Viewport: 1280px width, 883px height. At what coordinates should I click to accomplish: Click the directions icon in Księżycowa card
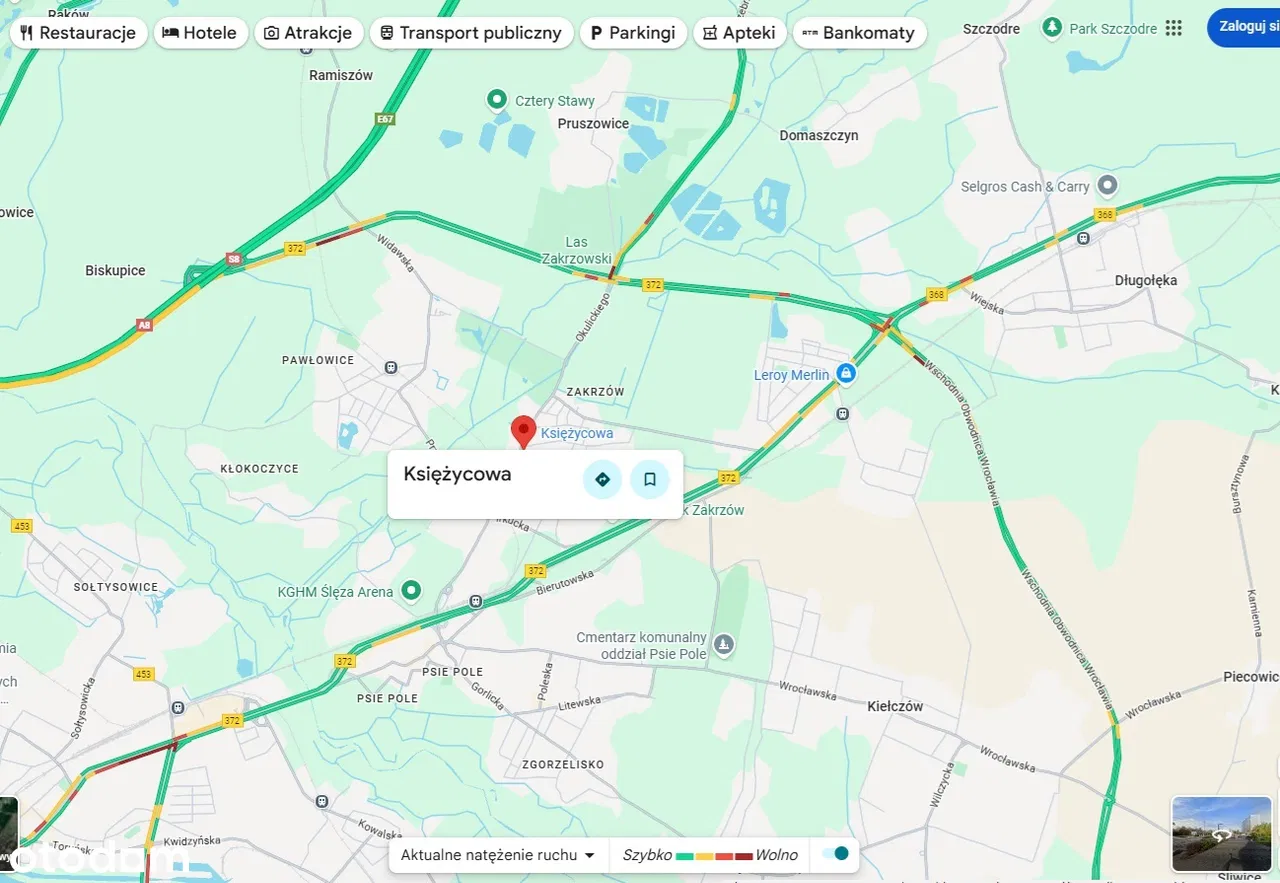pos(602,479)
